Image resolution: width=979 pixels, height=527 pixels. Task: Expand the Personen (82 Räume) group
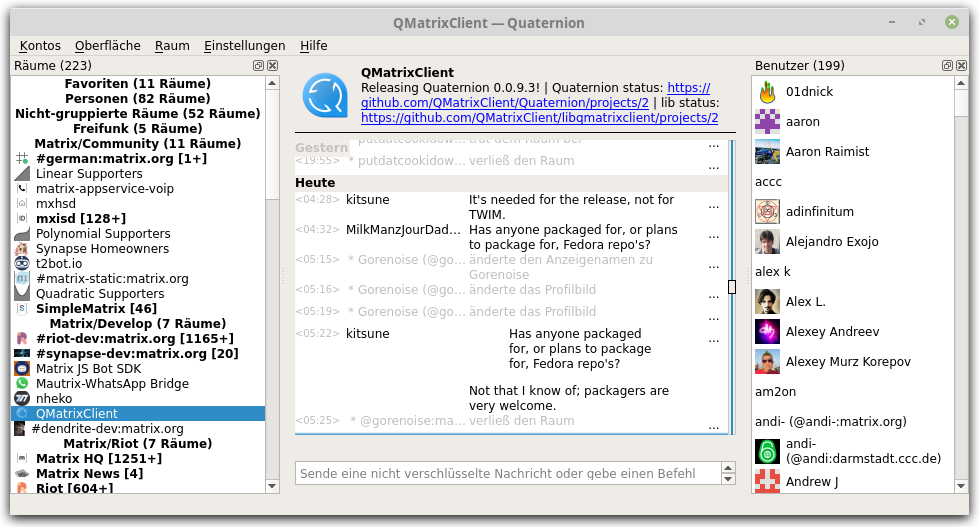(x=137, y=99)
